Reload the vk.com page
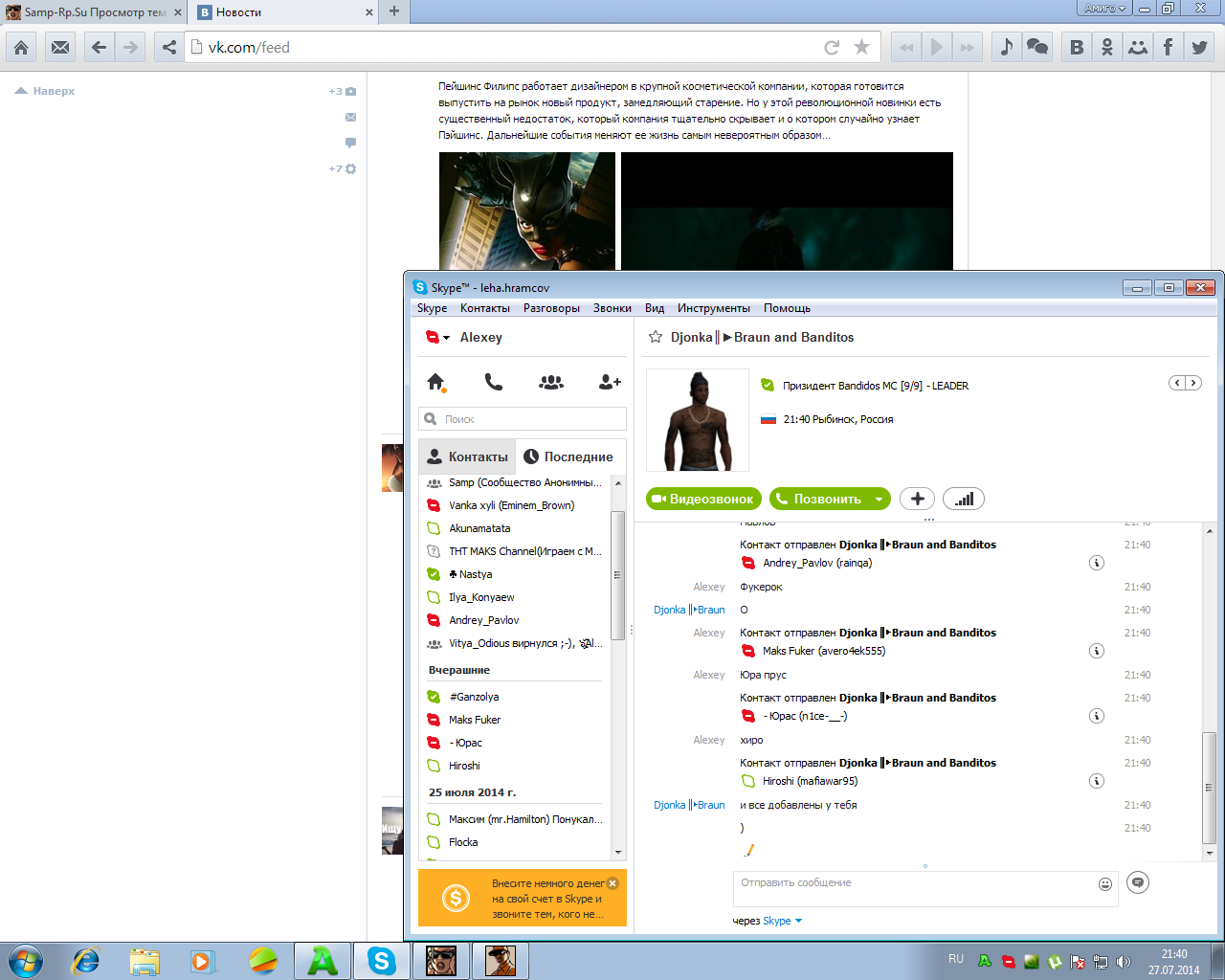The width and height of the screenshot is (1225, 980). 832,47
